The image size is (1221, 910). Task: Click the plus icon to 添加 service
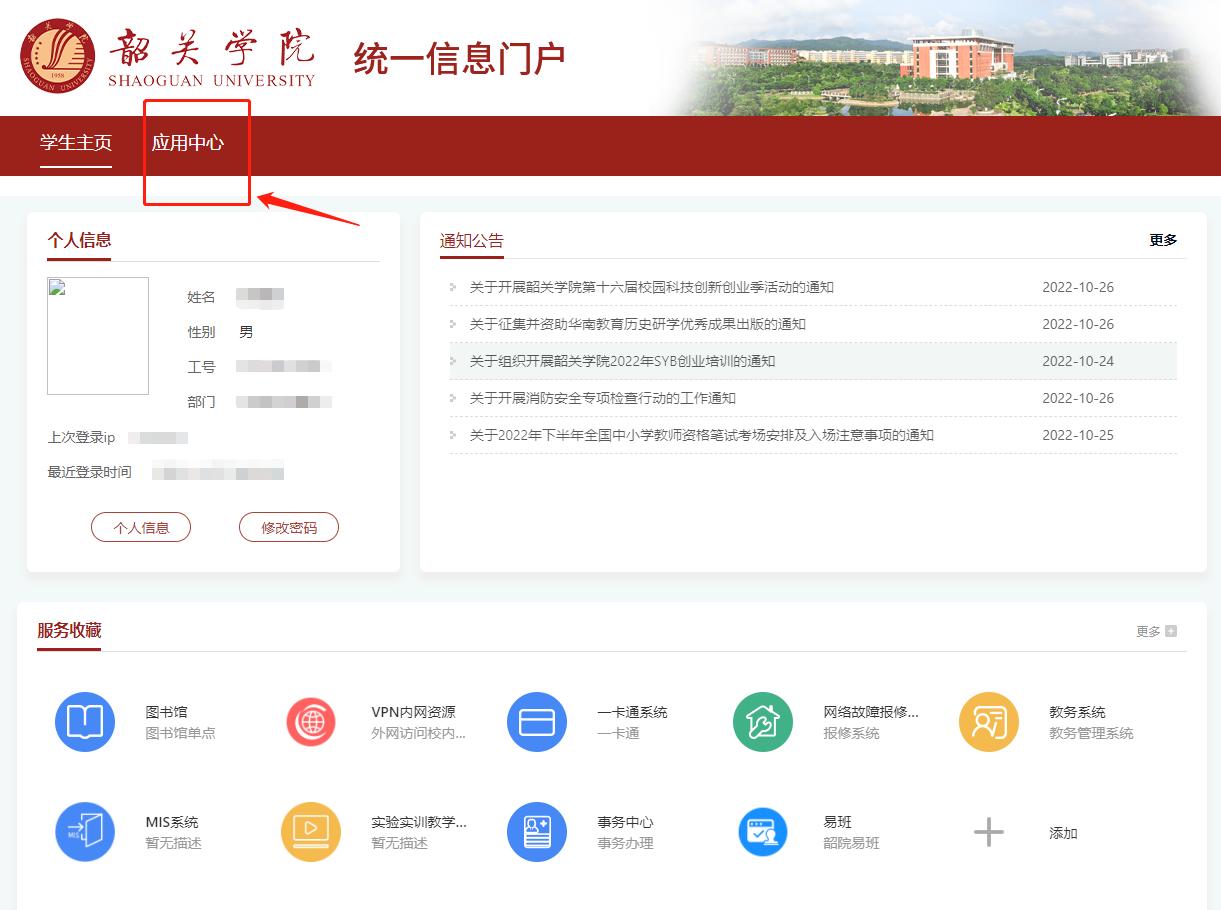(989, 832)
